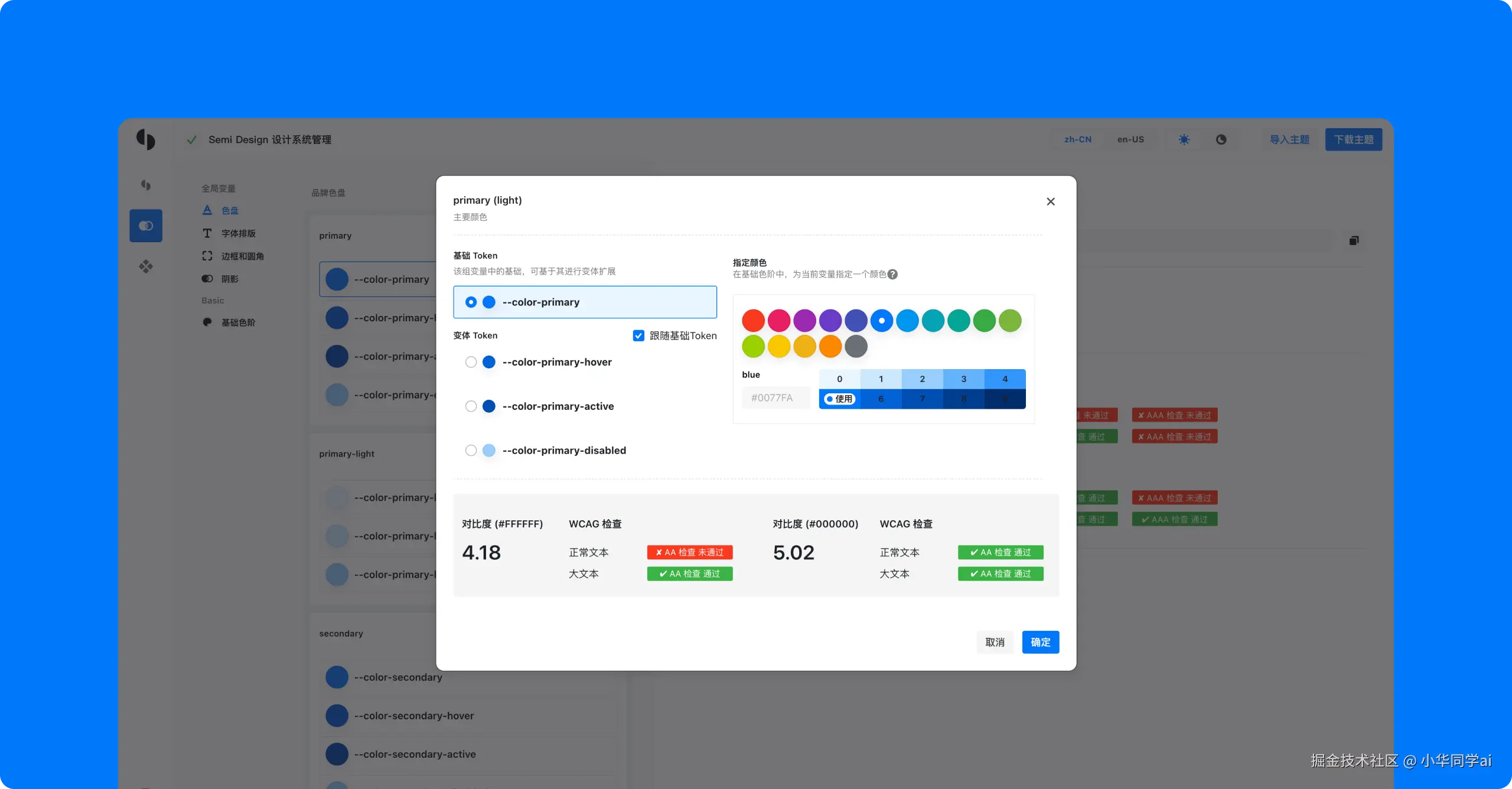Click the Semi Design logo icon
1512x789 pixels.
[x=146, y=139]
